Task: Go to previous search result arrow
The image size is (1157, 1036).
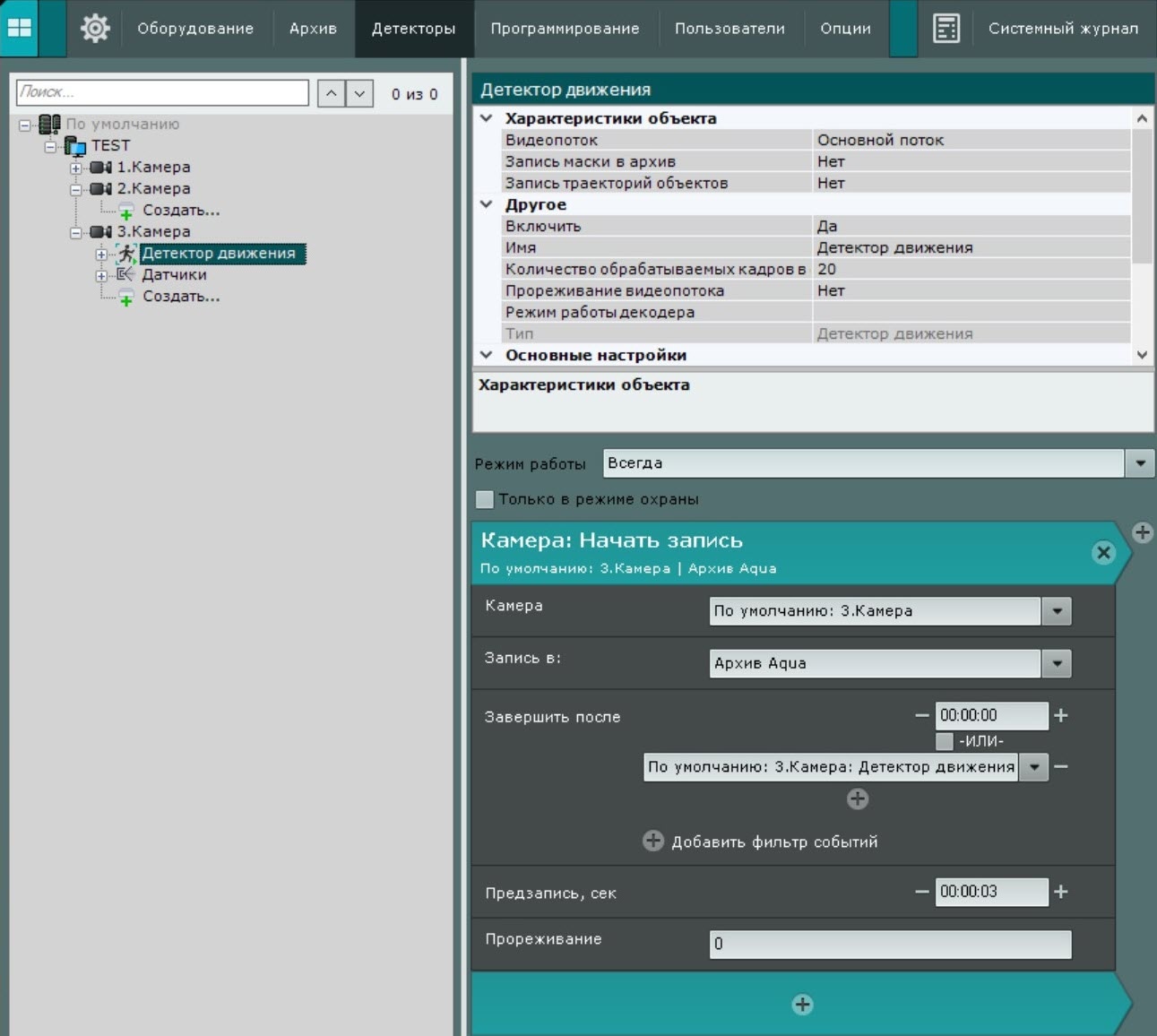Action: point(331,93)
